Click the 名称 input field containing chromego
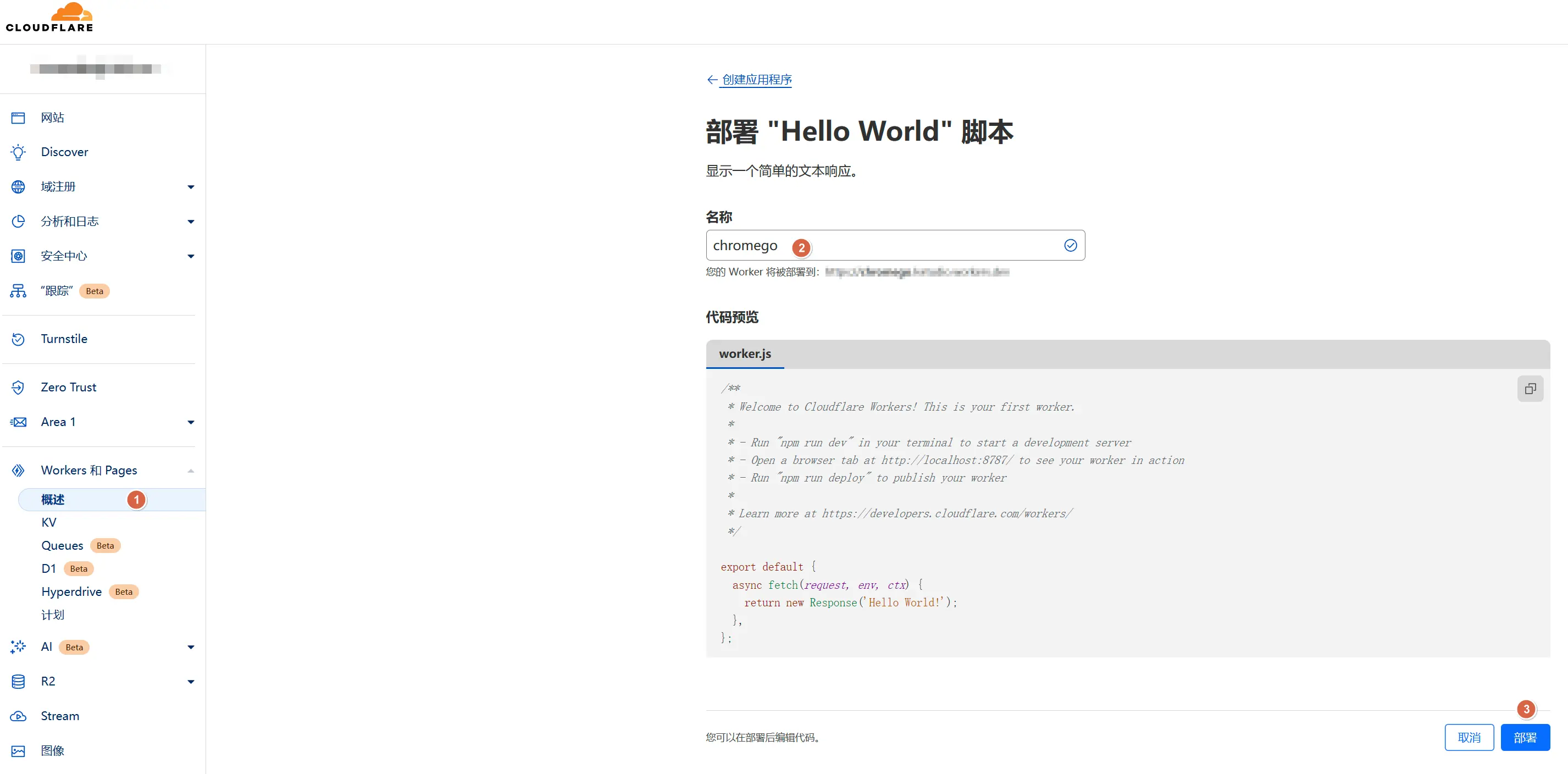1568x774 pixels. click(895, 245)
